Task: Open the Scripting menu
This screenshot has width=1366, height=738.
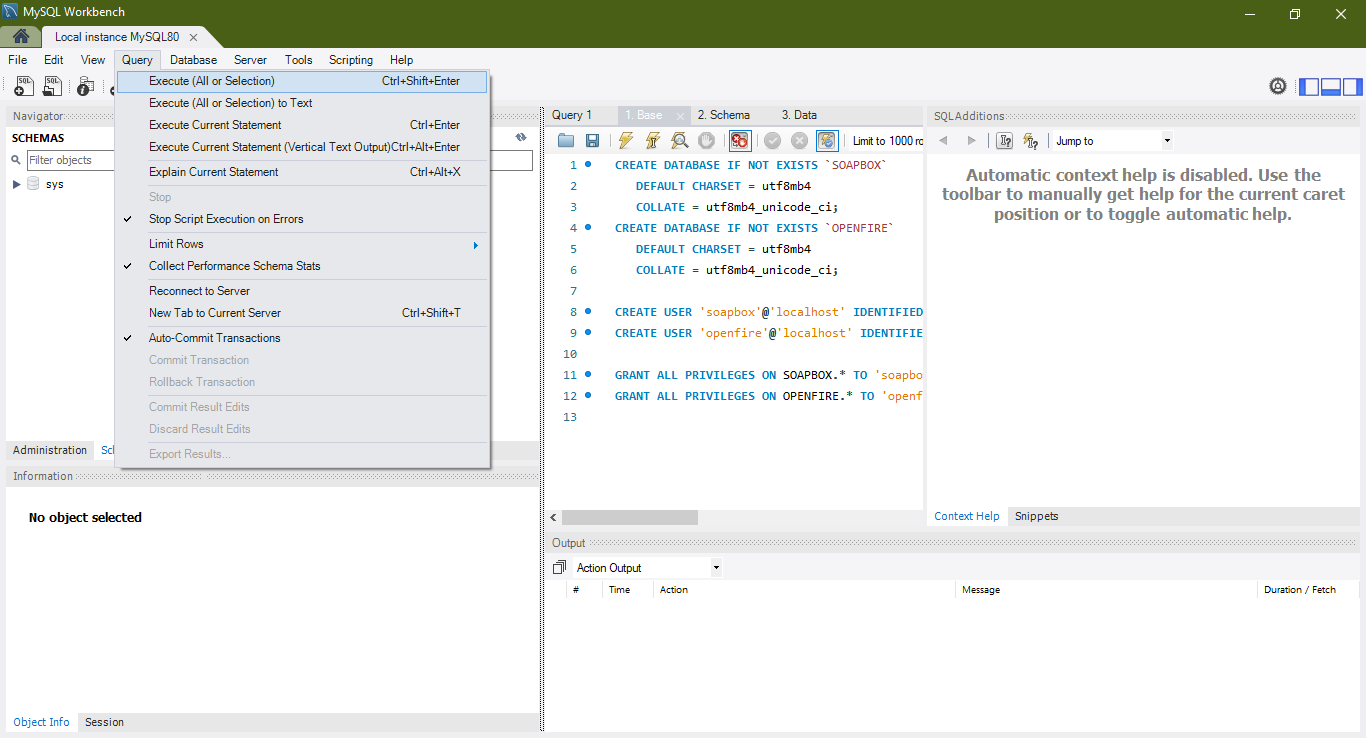Action: [x=351, y=60]
